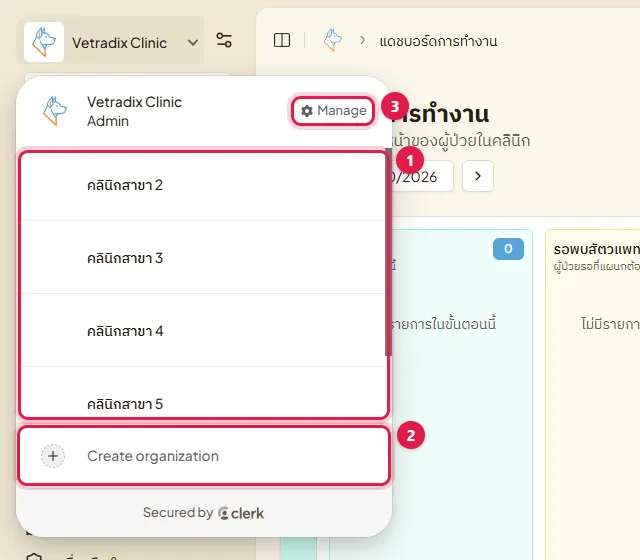
Task: Open the Vetradix Clinic organization switcher
Action: point(111,42)
